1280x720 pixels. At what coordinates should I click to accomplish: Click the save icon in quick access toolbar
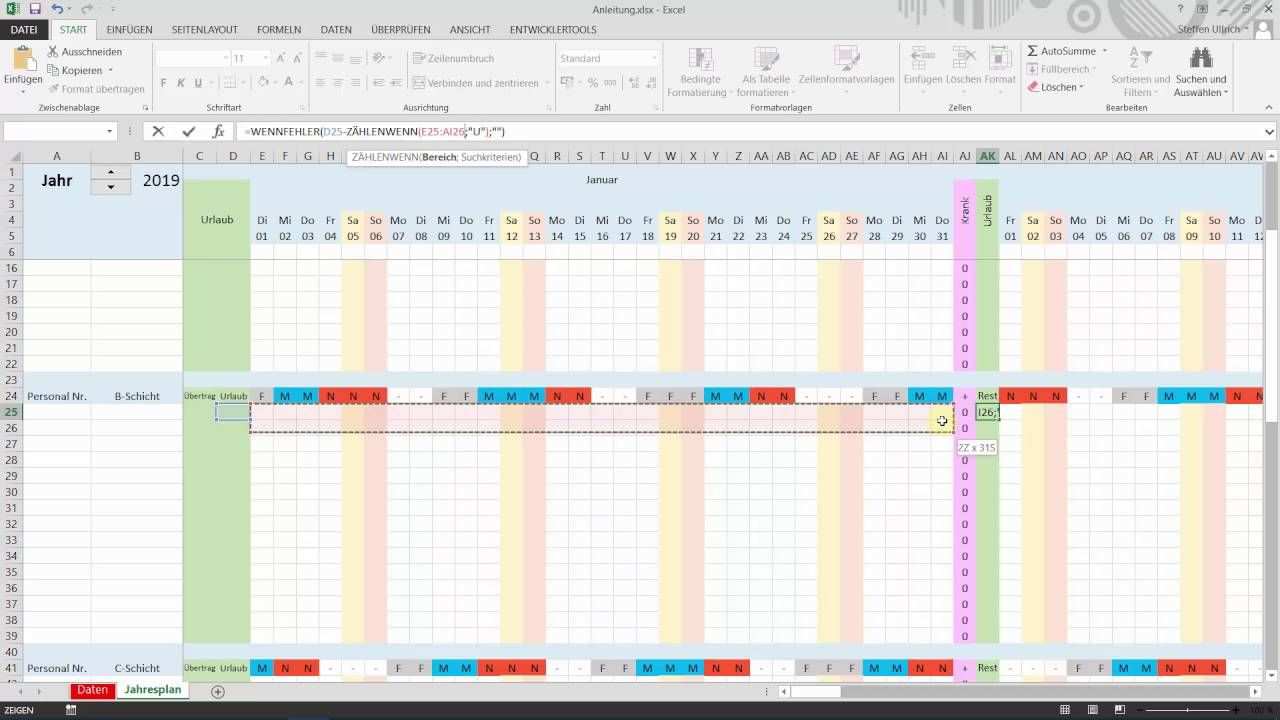[x=35, y=8]
